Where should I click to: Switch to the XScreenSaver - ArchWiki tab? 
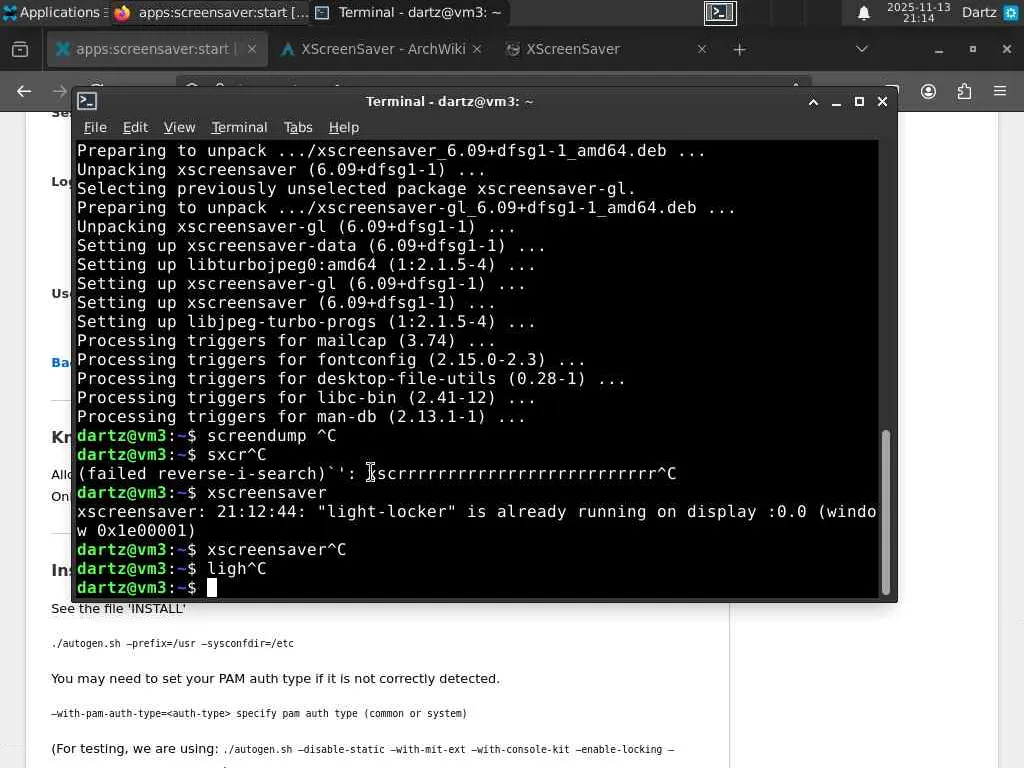[x=382, y=49]
